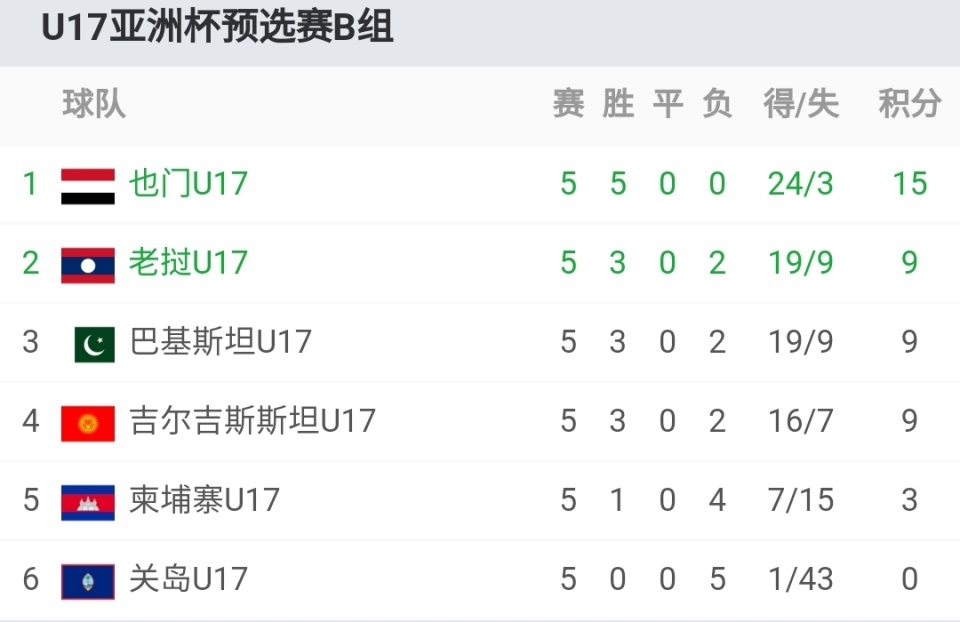Viewport: 960px width, 622px height.
Task: Click the Pakistan flag icon
Action: click(95, 343)
